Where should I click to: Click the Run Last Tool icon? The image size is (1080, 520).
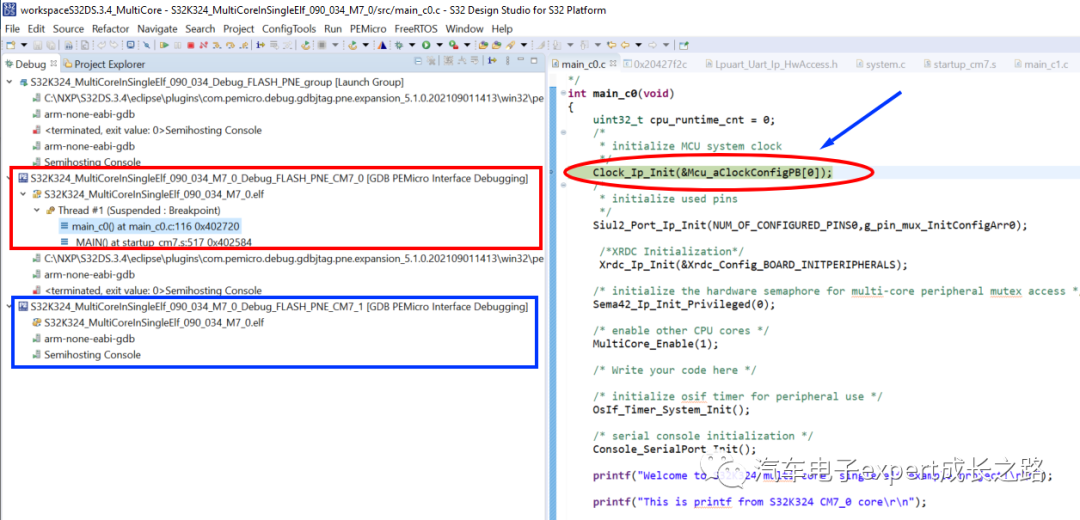point(453,45)
